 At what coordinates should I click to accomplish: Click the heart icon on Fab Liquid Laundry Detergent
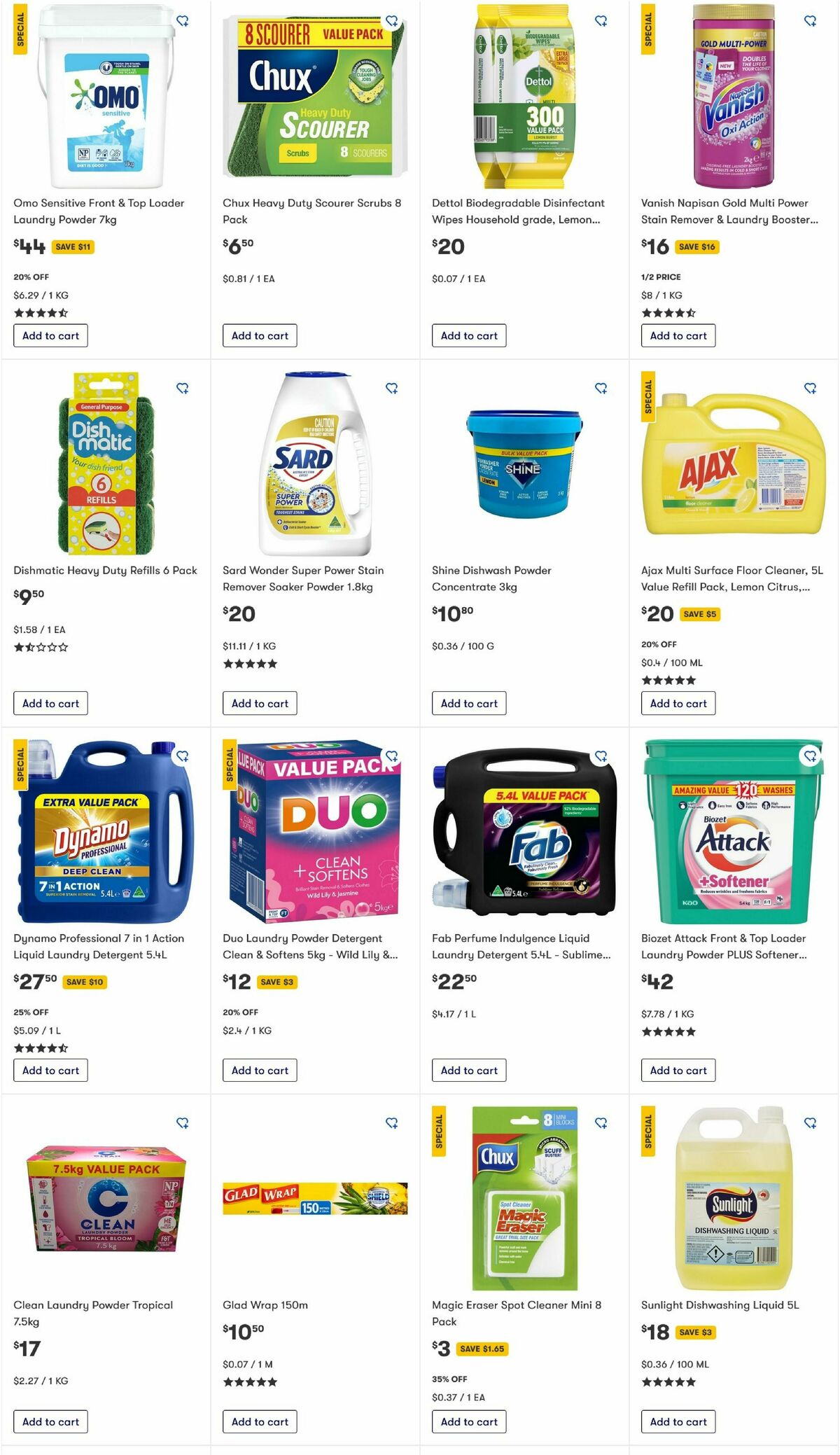tap(602, 756)
